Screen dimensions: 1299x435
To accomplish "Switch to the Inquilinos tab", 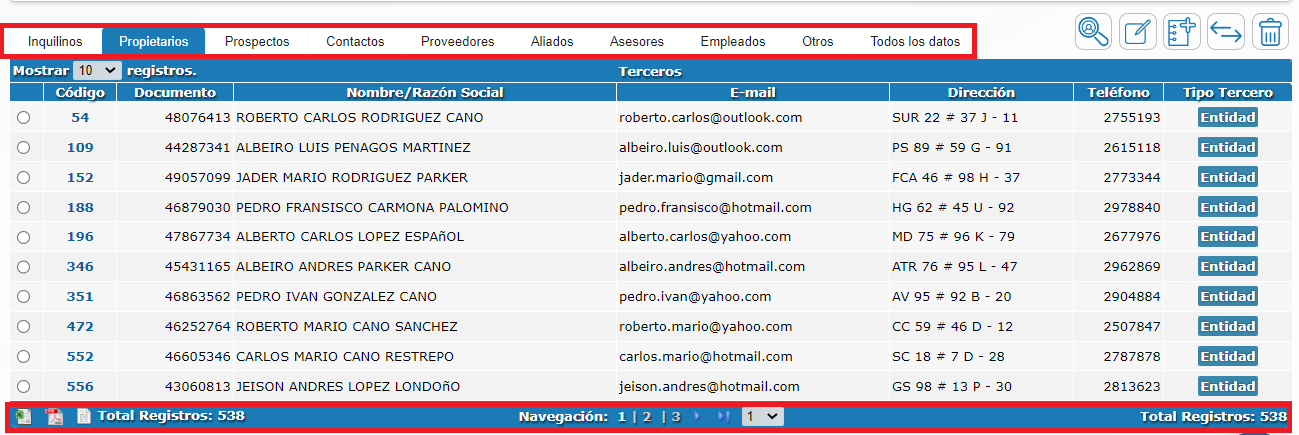I will [55, 42].
